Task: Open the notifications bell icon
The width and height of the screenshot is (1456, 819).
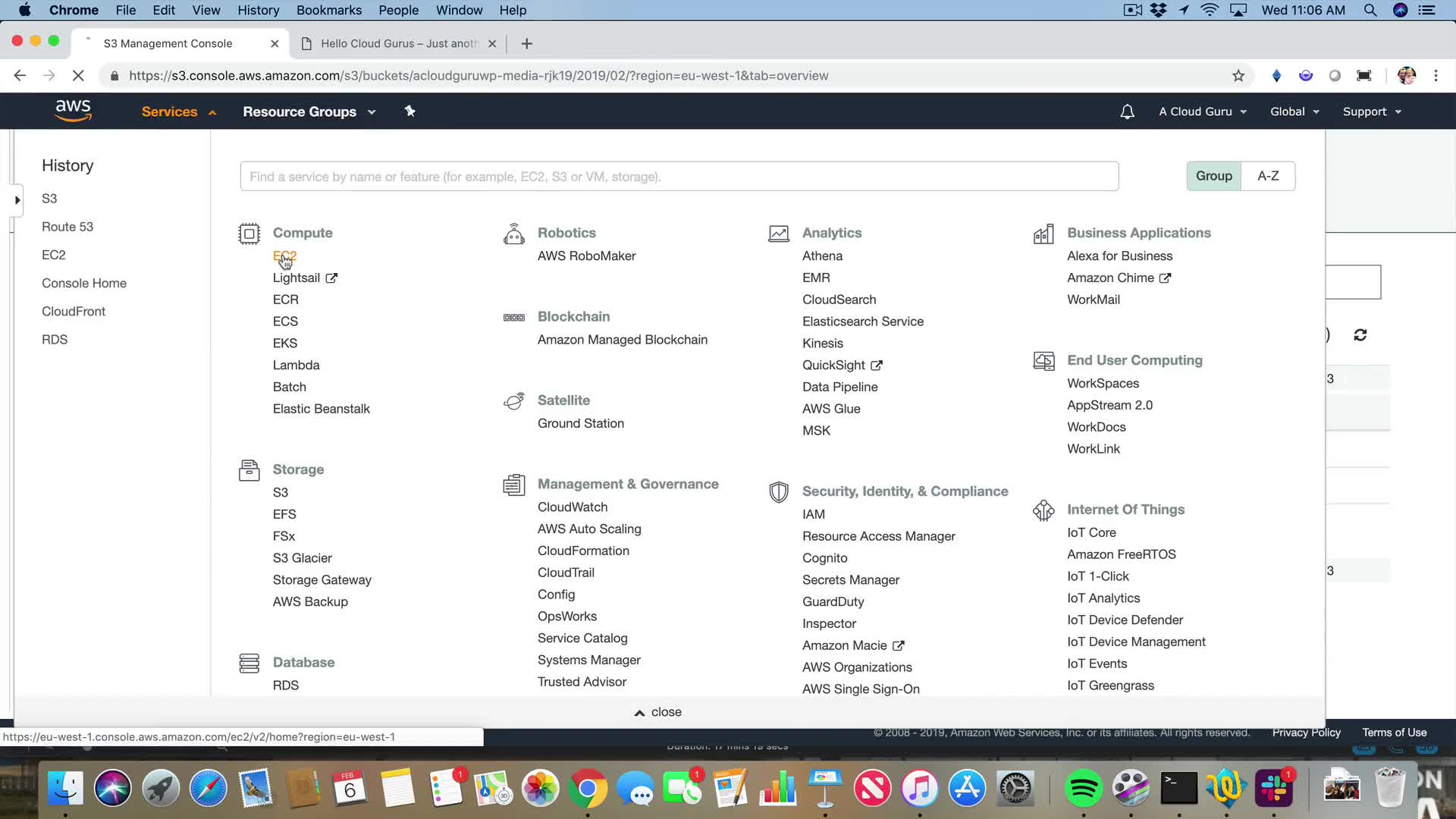Action: pyautogui.click(x=1127, y=111)
